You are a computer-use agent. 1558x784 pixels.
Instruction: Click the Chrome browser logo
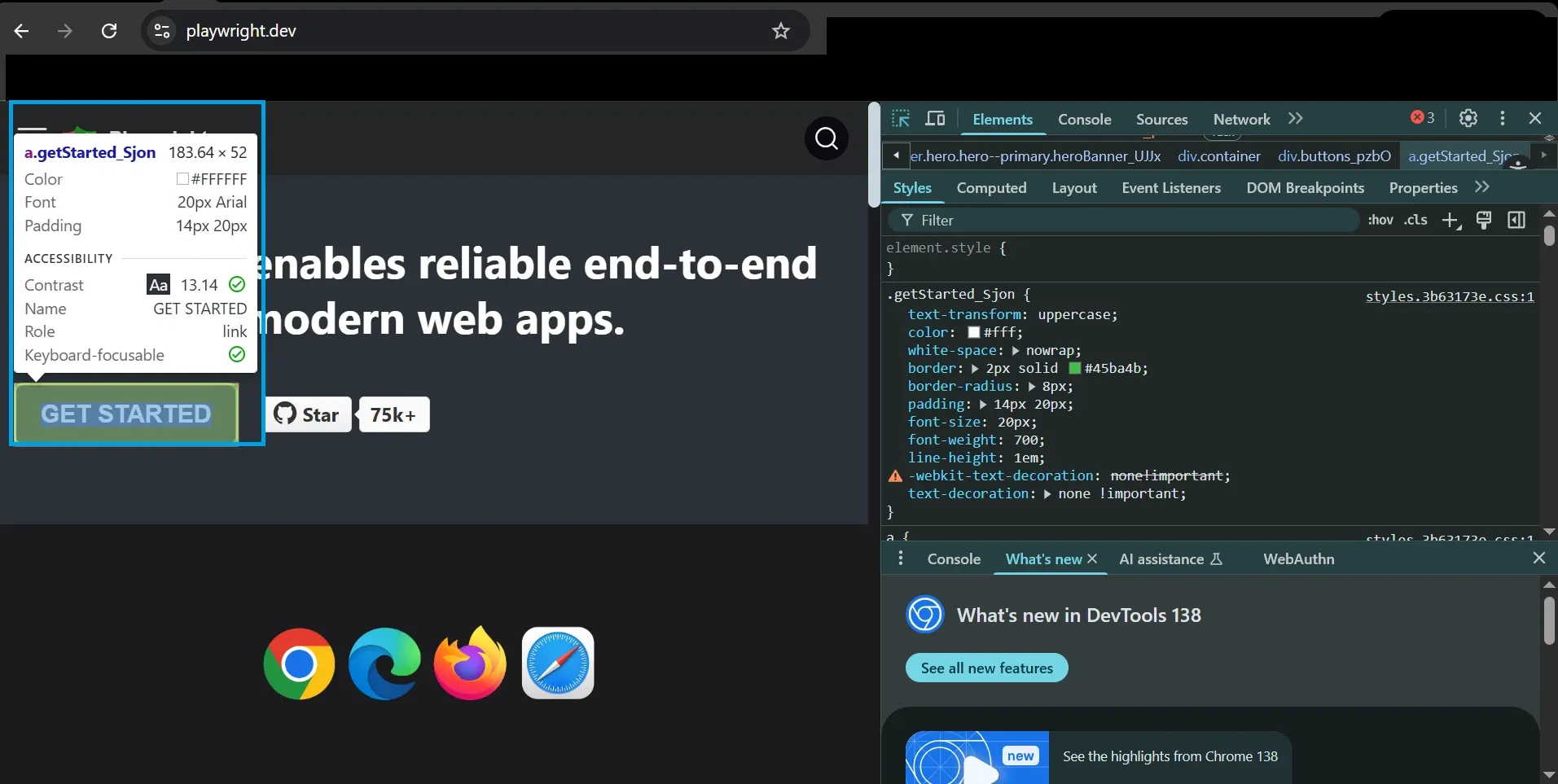point(299,664)
